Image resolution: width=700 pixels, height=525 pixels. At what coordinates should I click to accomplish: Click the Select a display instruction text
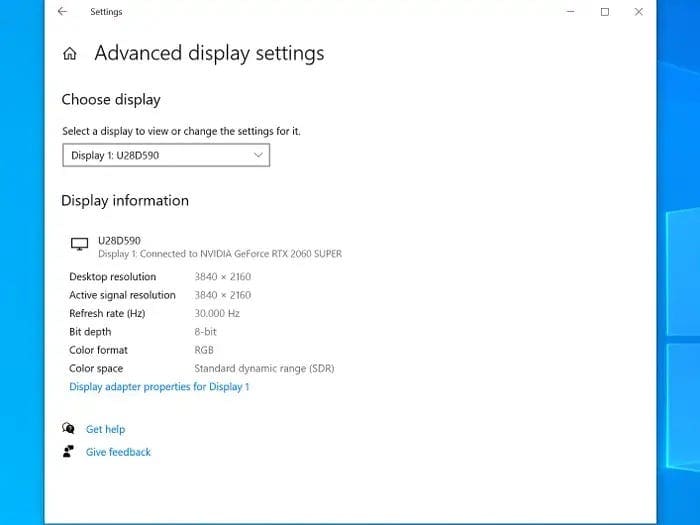tap(181, 131)
